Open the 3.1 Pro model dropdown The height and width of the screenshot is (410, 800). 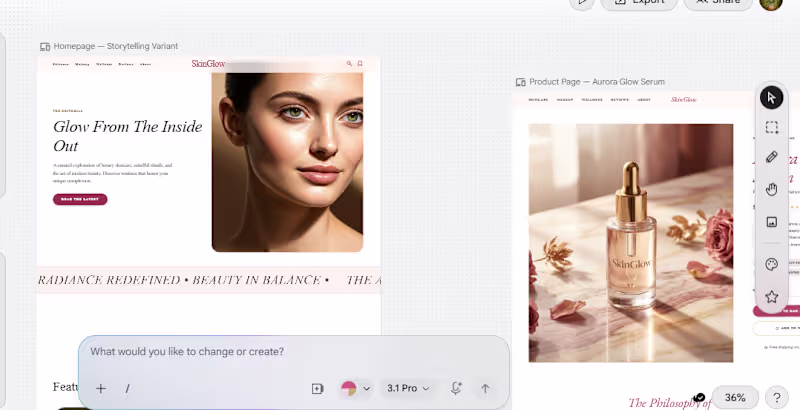(408, 389)
